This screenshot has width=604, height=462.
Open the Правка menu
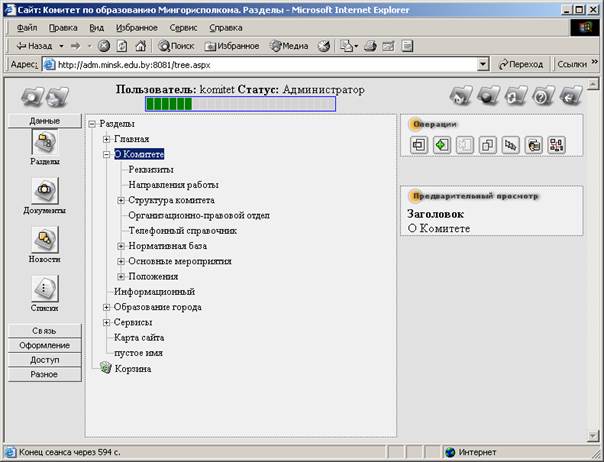[63, 28]
